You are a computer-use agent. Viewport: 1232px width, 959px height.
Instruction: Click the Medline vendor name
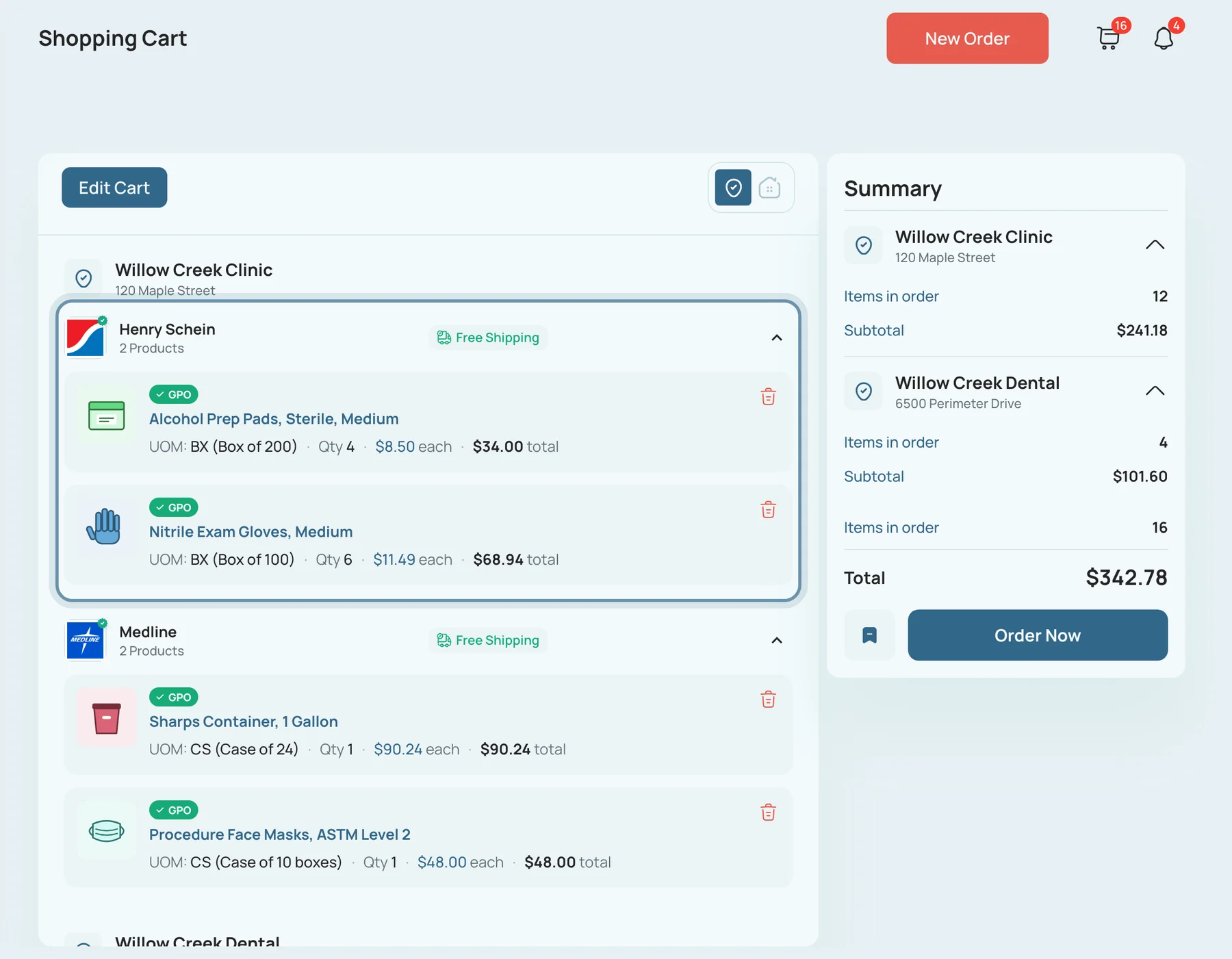click(x=148, y=632)
